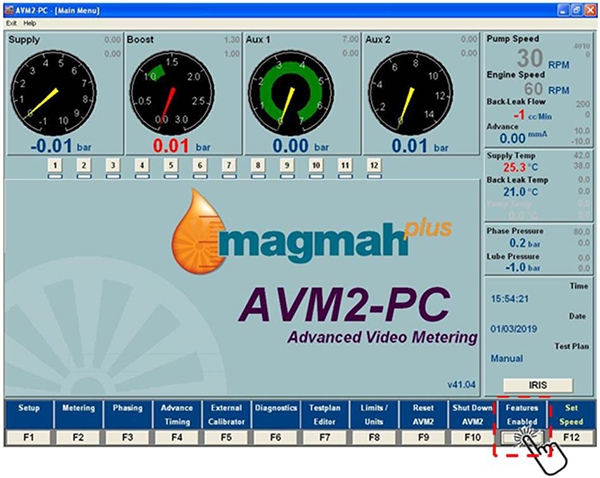
Task: Toggle line button 3
Action: [113, 165]
